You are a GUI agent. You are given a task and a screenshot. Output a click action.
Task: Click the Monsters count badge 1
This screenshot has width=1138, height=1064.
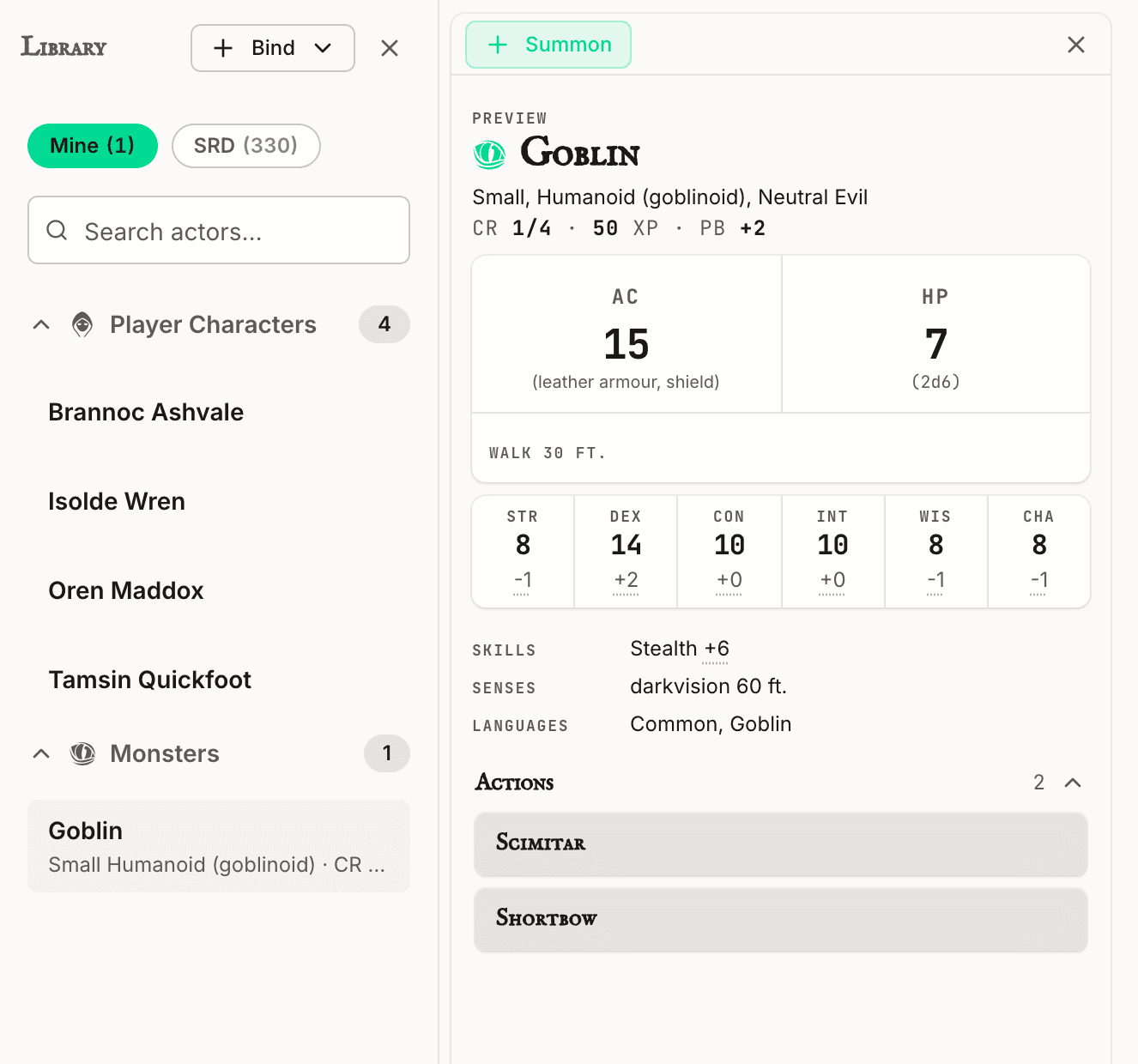(x=387, y=753)
